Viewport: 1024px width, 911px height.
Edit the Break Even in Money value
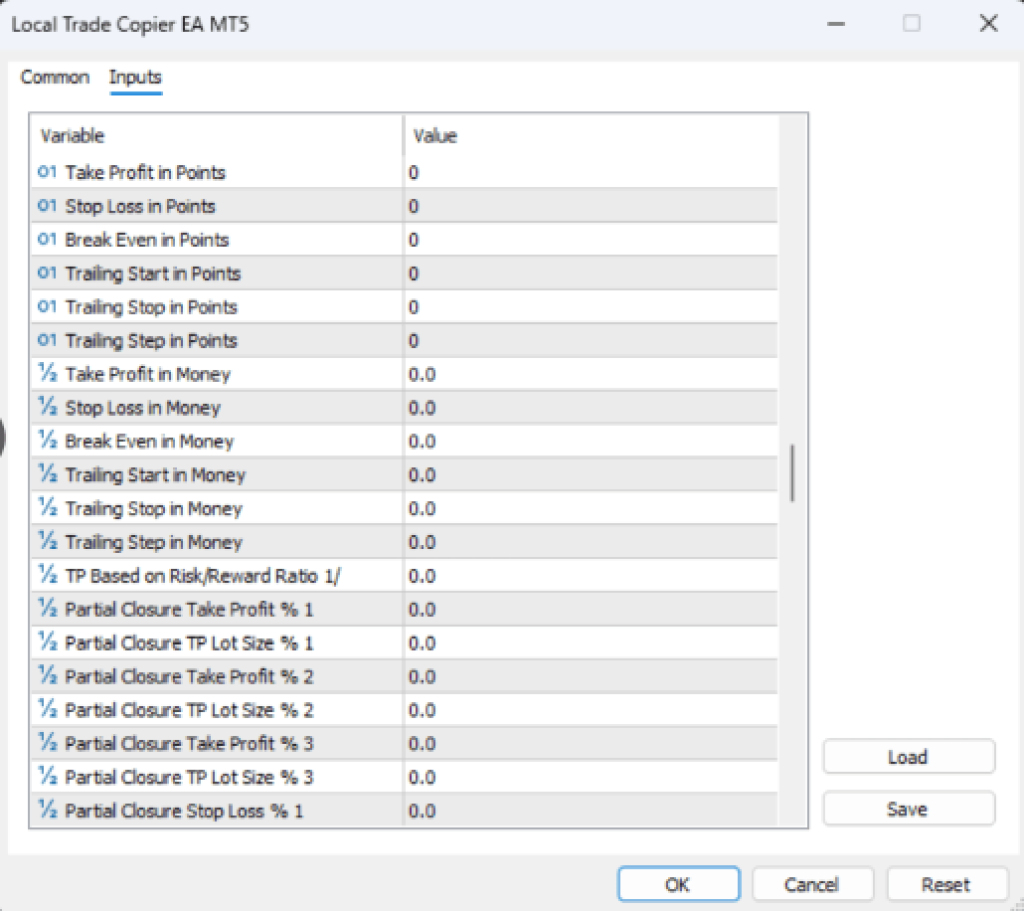(591, 441)
